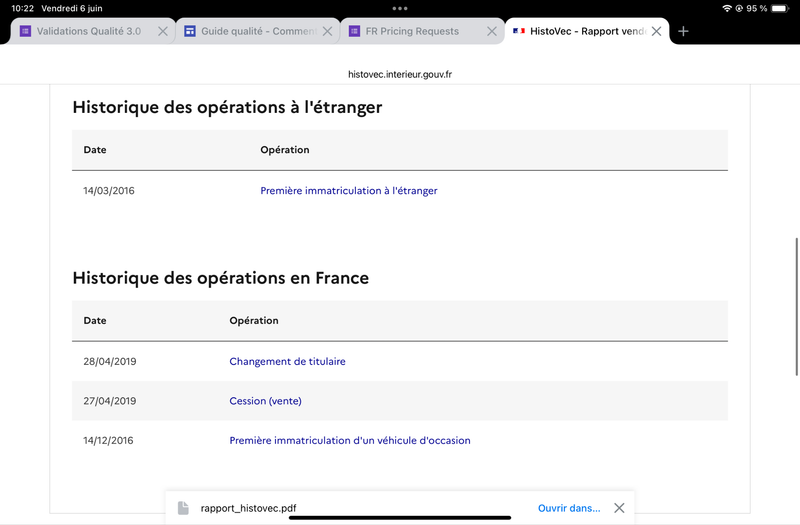Select the date 27/04/2019
This screenshot has height=525, width=800.
[x=110, y=401]
